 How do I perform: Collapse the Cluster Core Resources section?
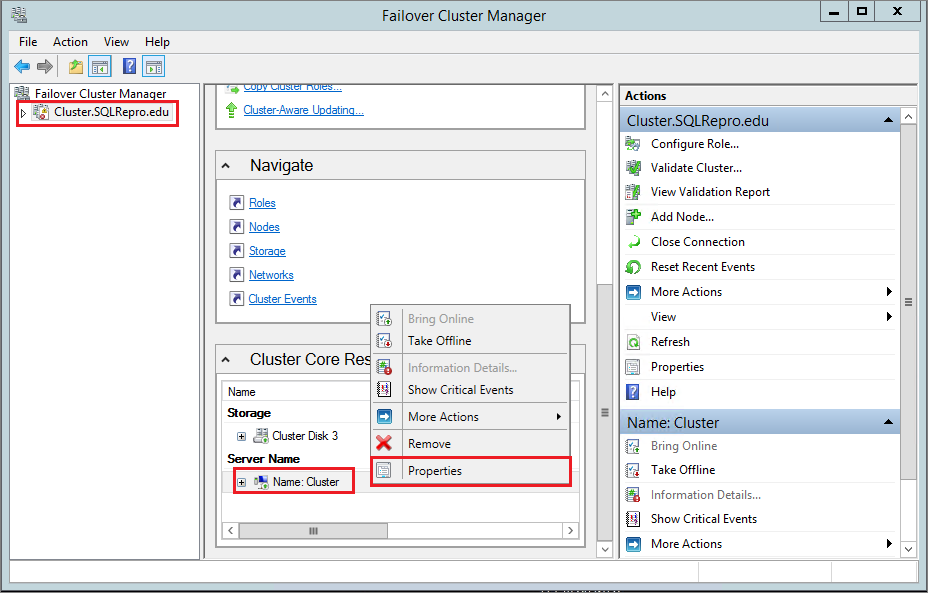(225, 359)
